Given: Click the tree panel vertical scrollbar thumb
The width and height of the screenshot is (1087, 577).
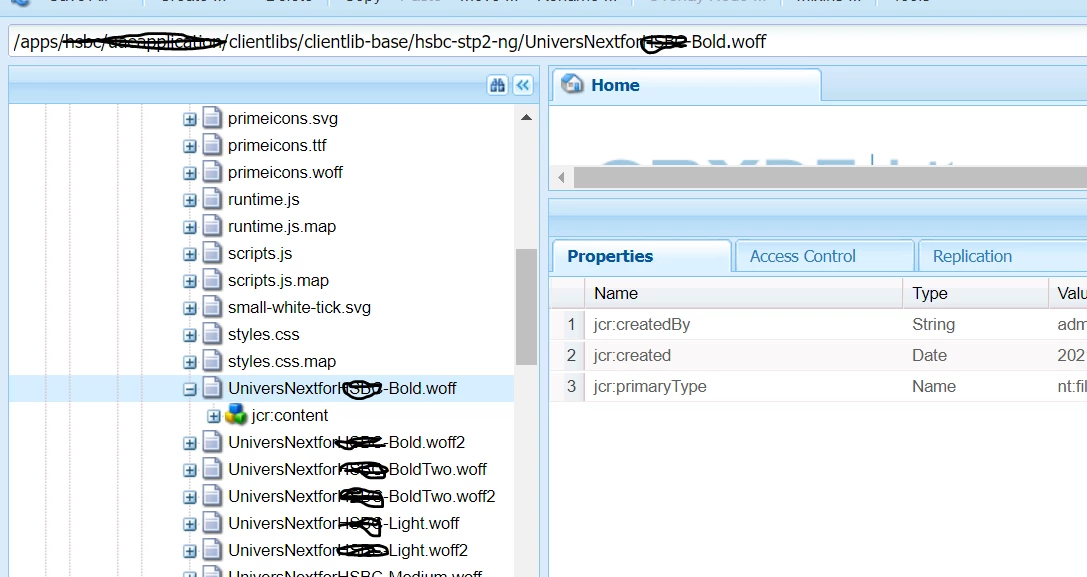Looking at the screenshot, I should pyautogui.click(x=526, y=306).
